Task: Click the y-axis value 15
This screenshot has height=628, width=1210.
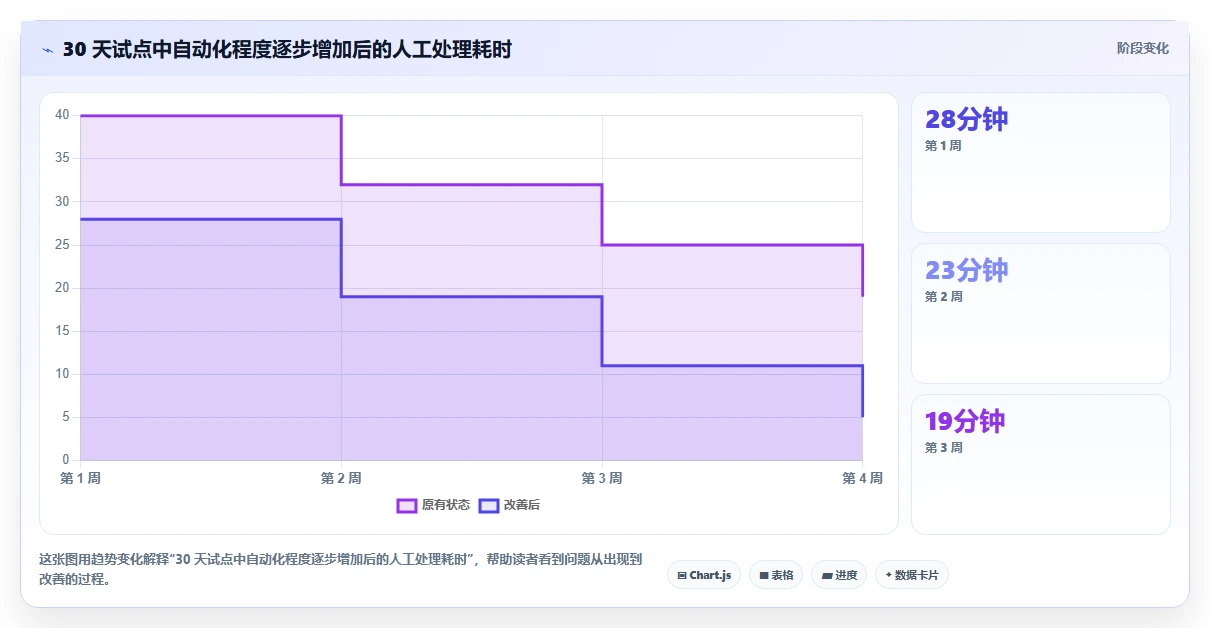Action: 62,331
